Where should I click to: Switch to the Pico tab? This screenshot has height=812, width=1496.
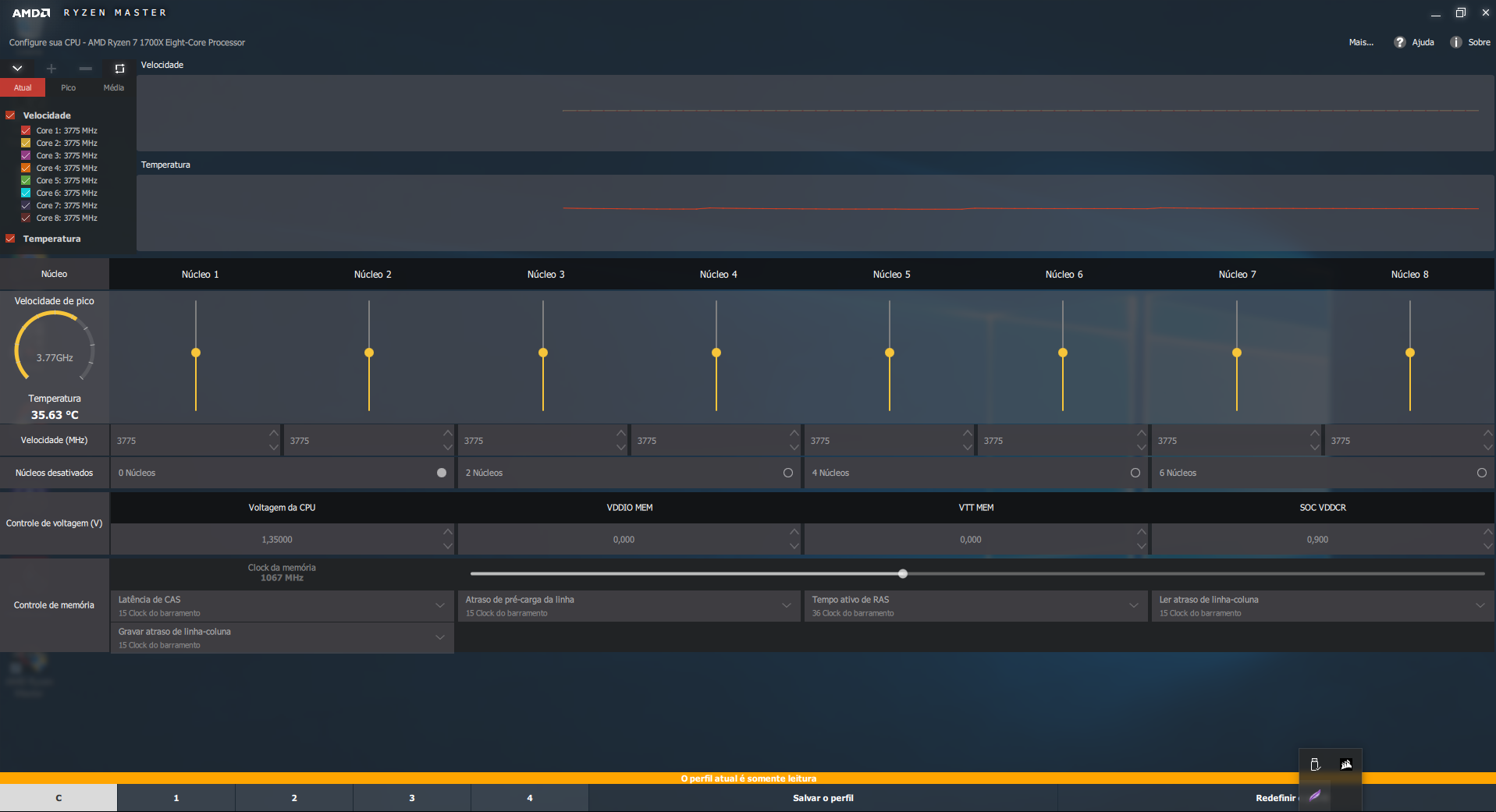[69, 87]
